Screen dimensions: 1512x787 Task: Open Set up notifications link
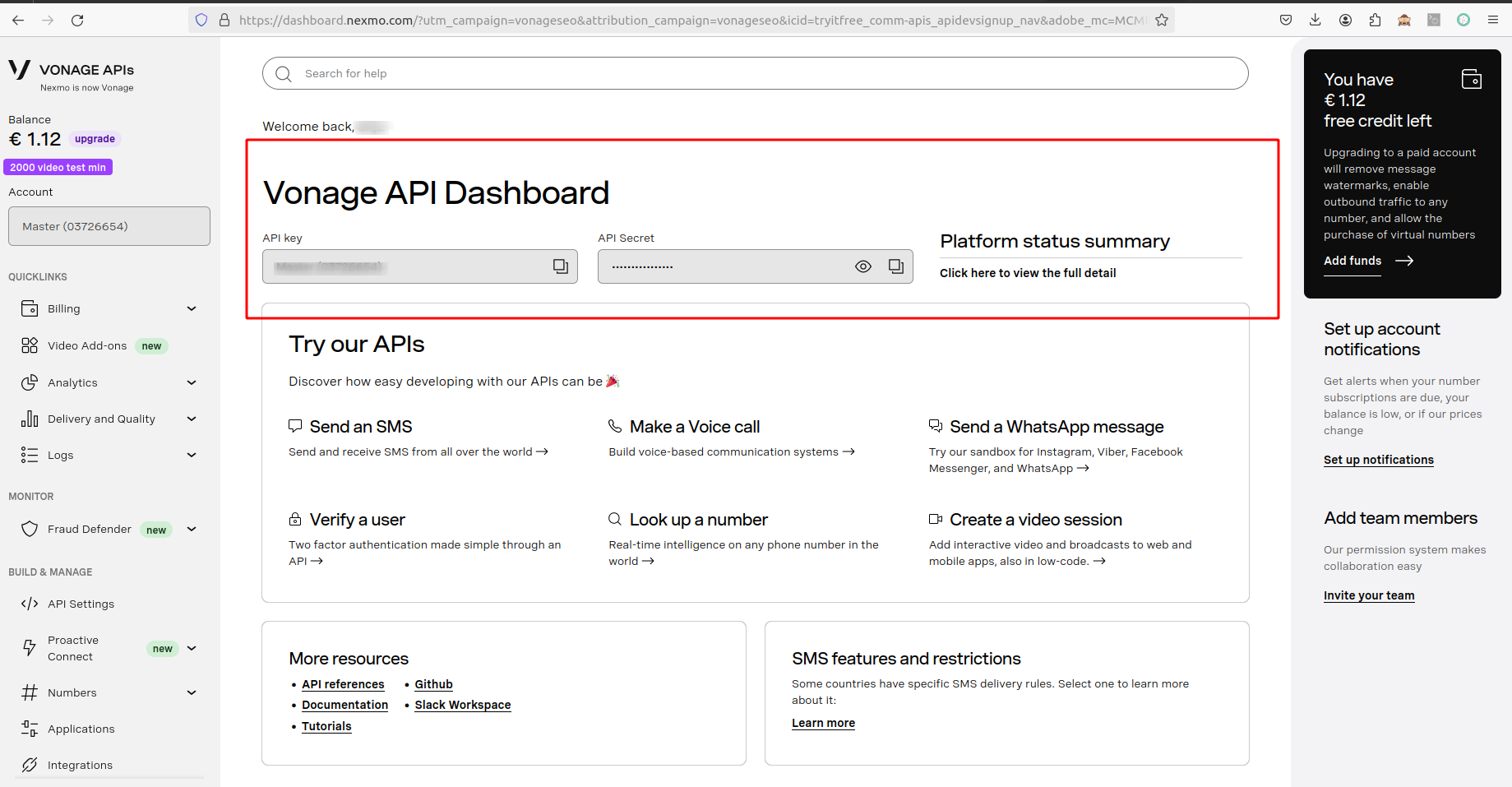pos(1378,461)
